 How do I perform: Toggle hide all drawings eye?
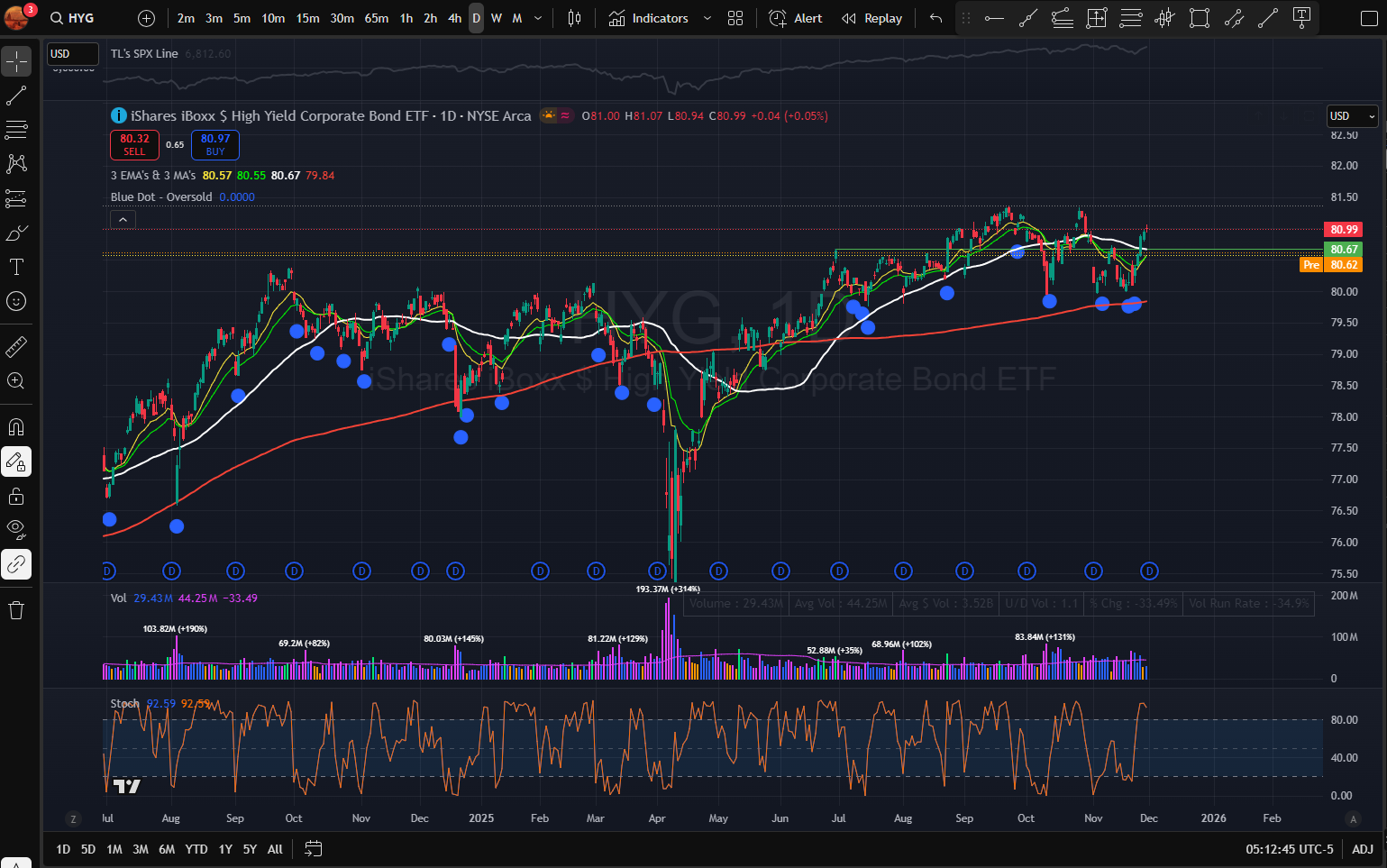(16, 530)
